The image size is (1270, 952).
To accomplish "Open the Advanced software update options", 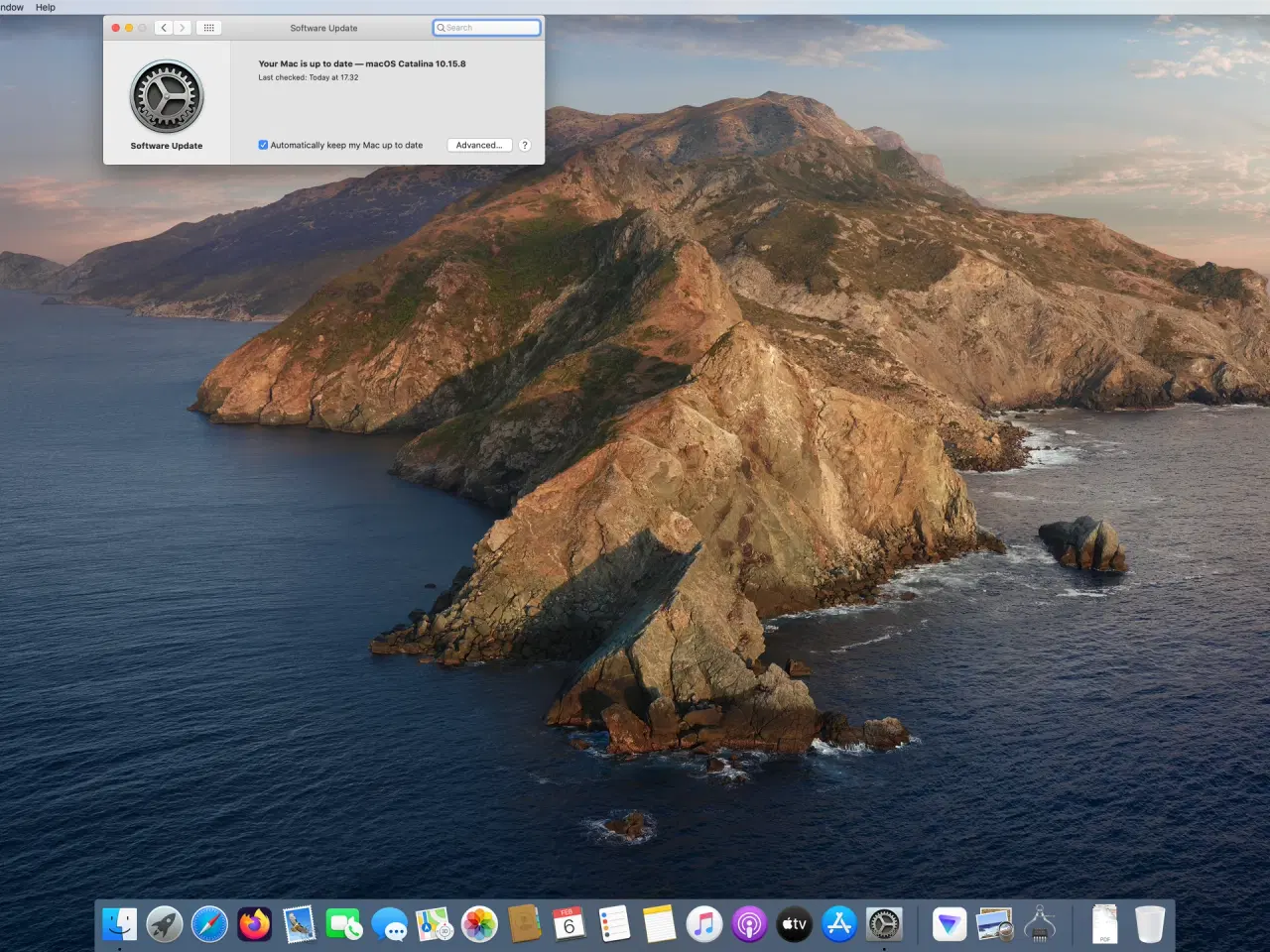I will [x=479, y=145].
